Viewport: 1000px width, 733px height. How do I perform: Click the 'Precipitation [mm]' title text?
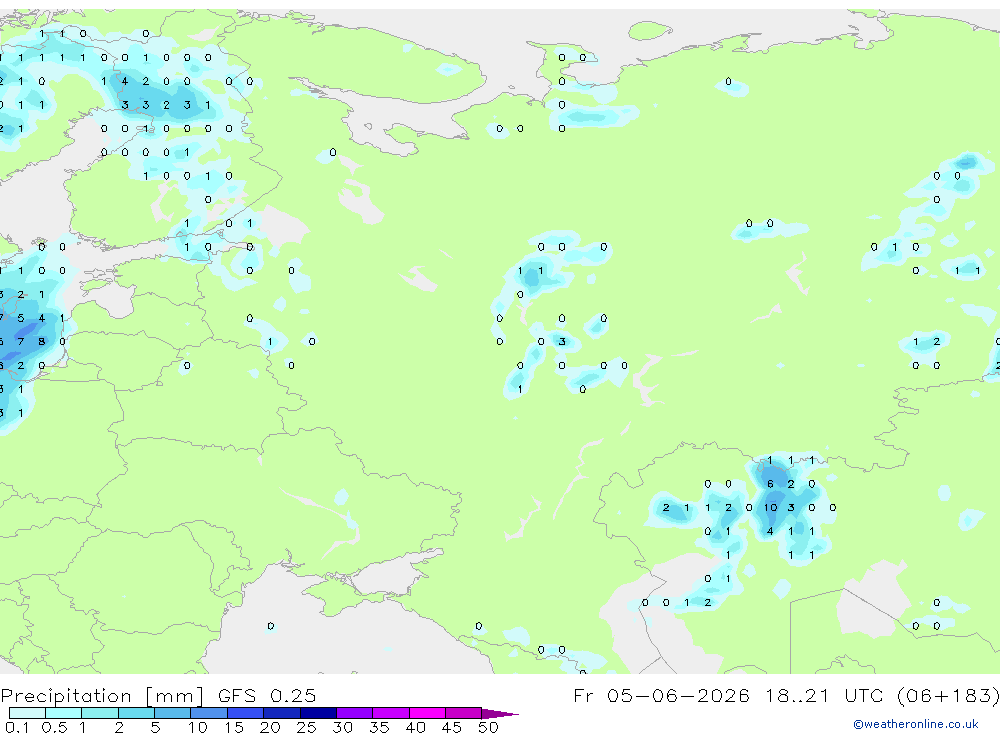tap(102, 696)
